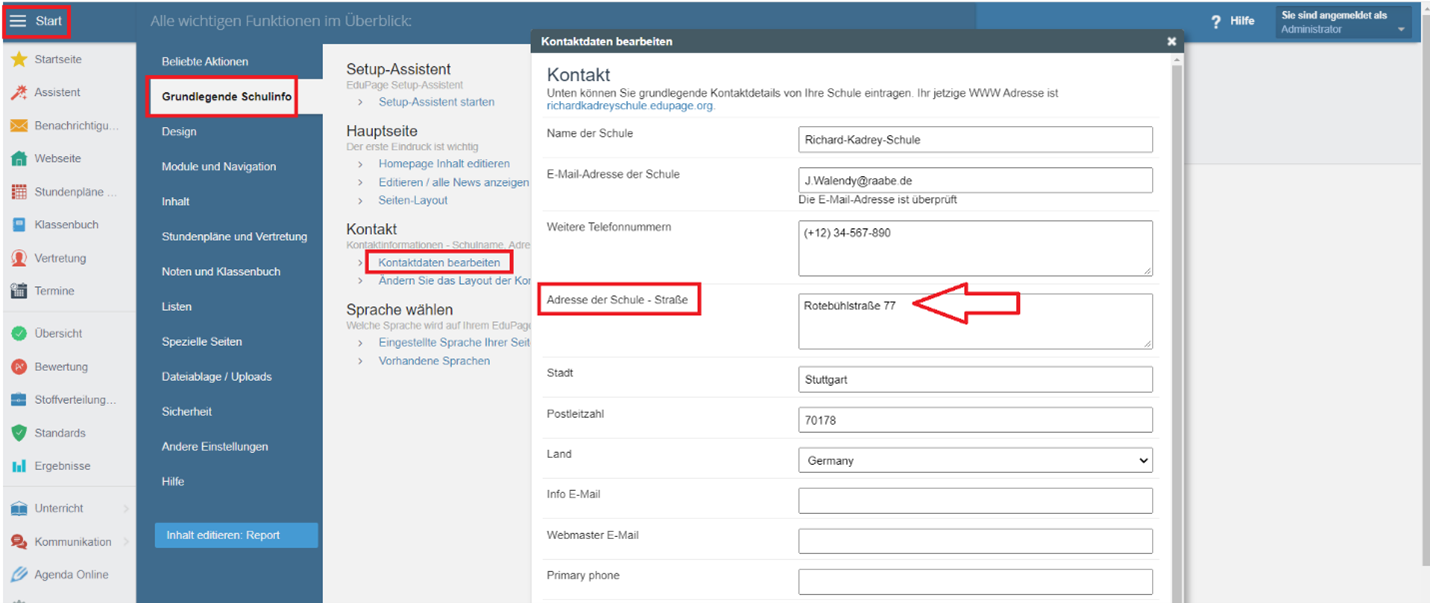
Task: Select Beliebte Aktionen menu item
Action: [x=204, y=62]
